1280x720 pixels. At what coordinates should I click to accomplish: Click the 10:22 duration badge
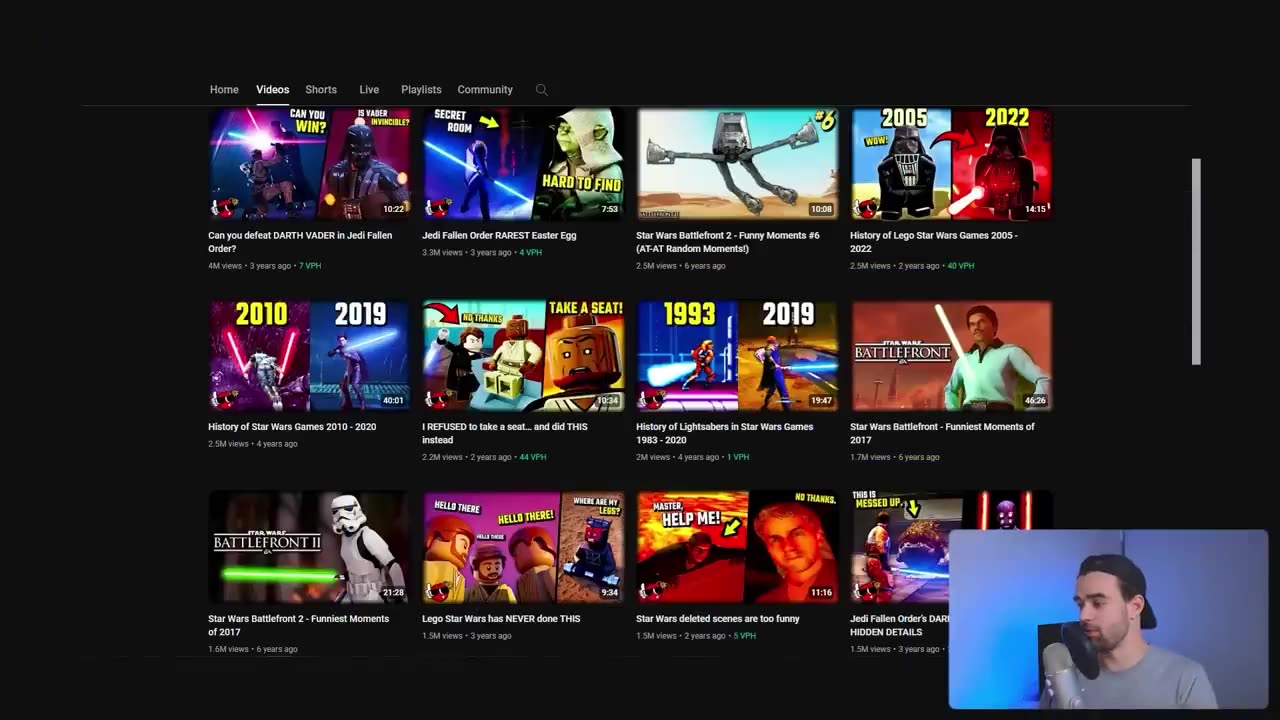point(394,209)
